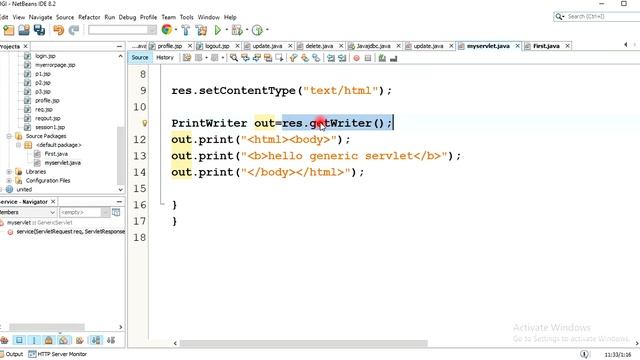Screen dimensions: 640x360
Task: Switch to the profile.jsp tab
Action: (x=170, y=46)
